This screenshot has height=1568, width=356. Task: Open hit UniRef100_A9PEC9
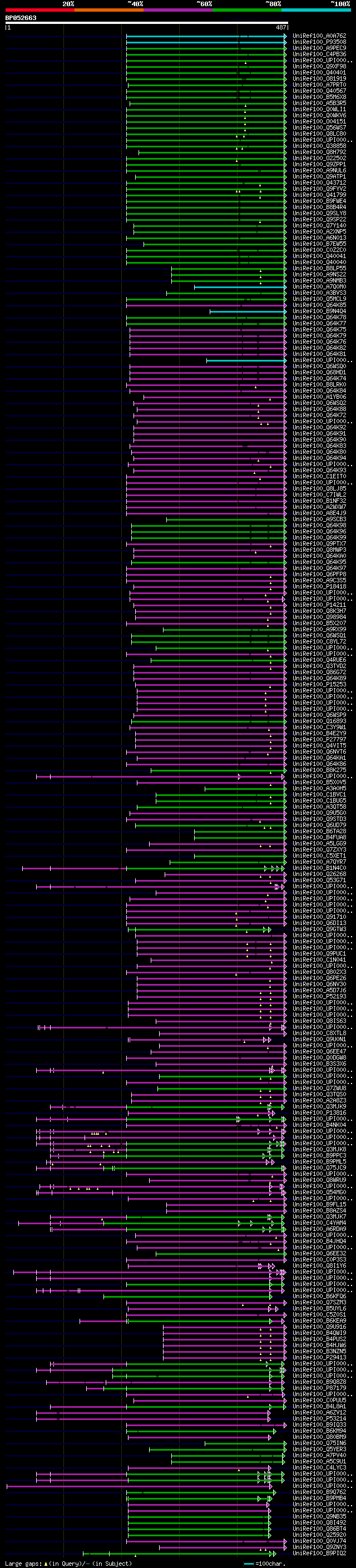319,48
